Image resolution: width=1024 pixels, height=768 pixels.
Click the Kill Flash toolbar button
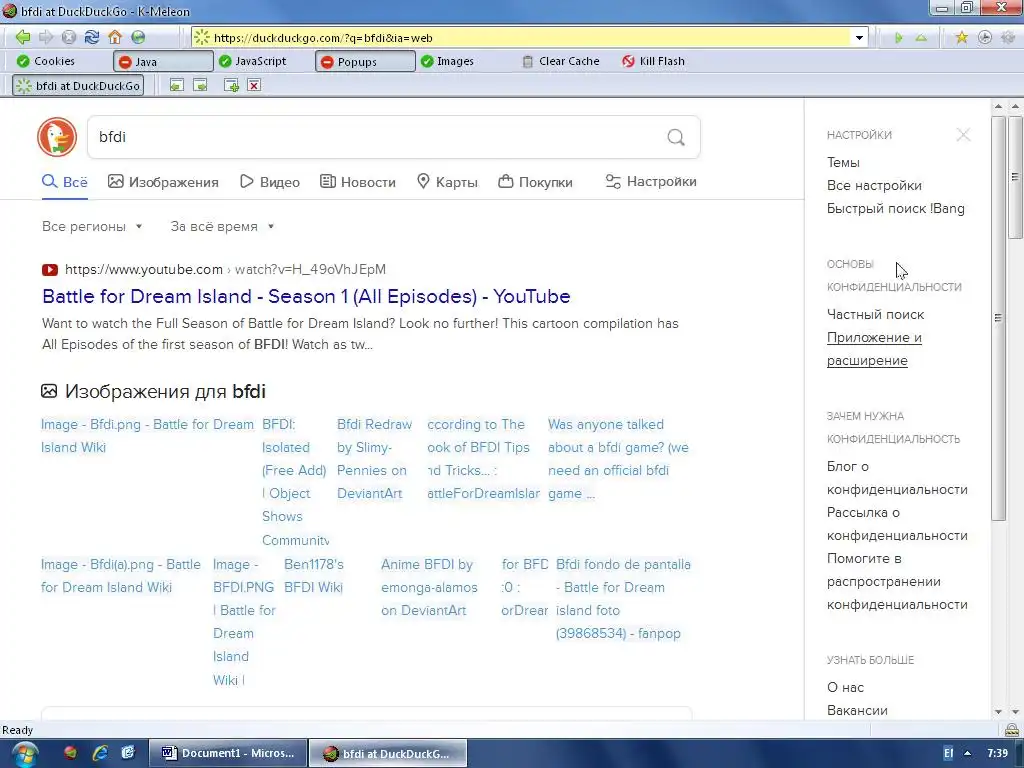653,61
